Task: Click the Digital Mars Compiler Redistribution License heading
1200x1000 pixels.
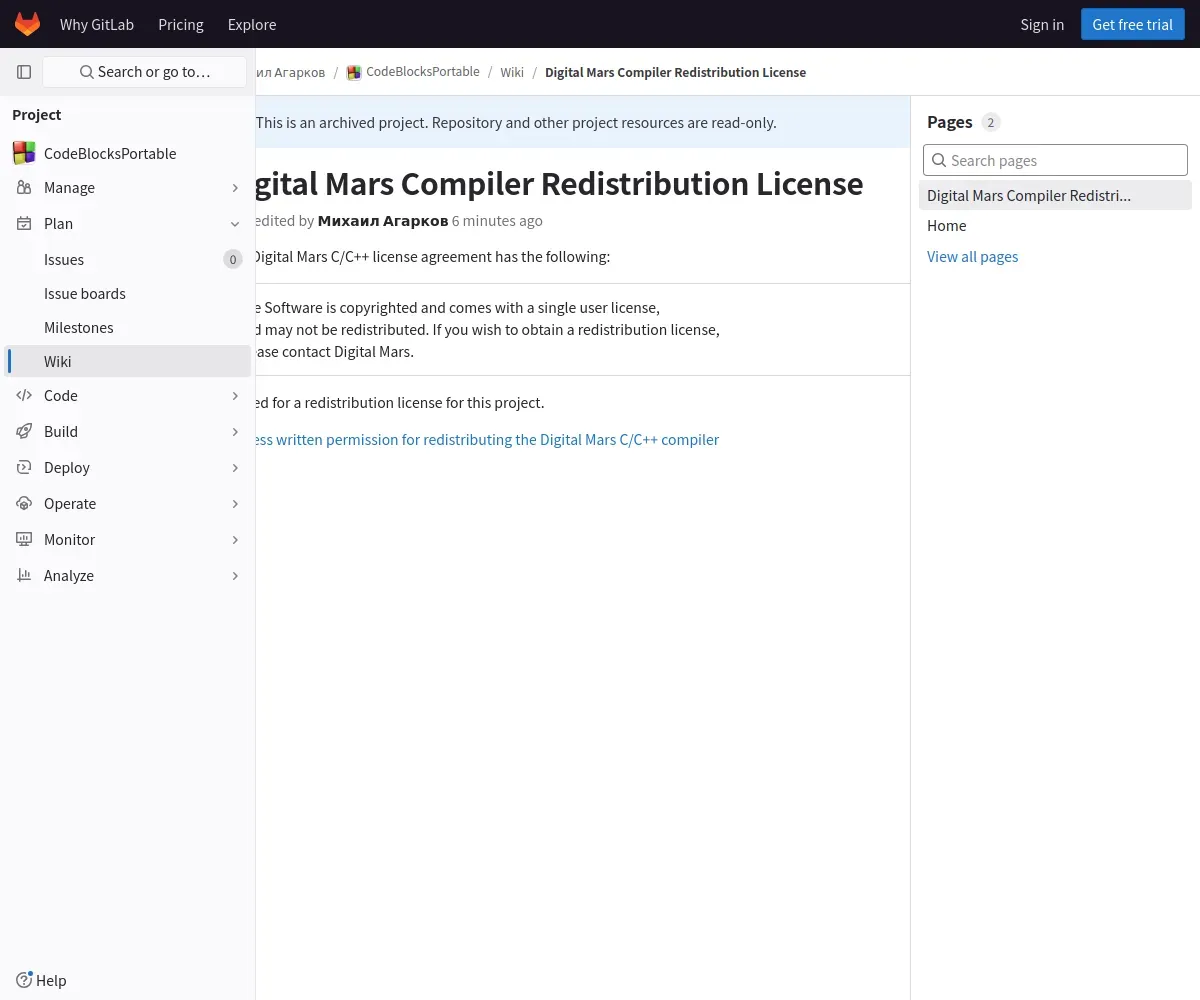Action: 559,183
